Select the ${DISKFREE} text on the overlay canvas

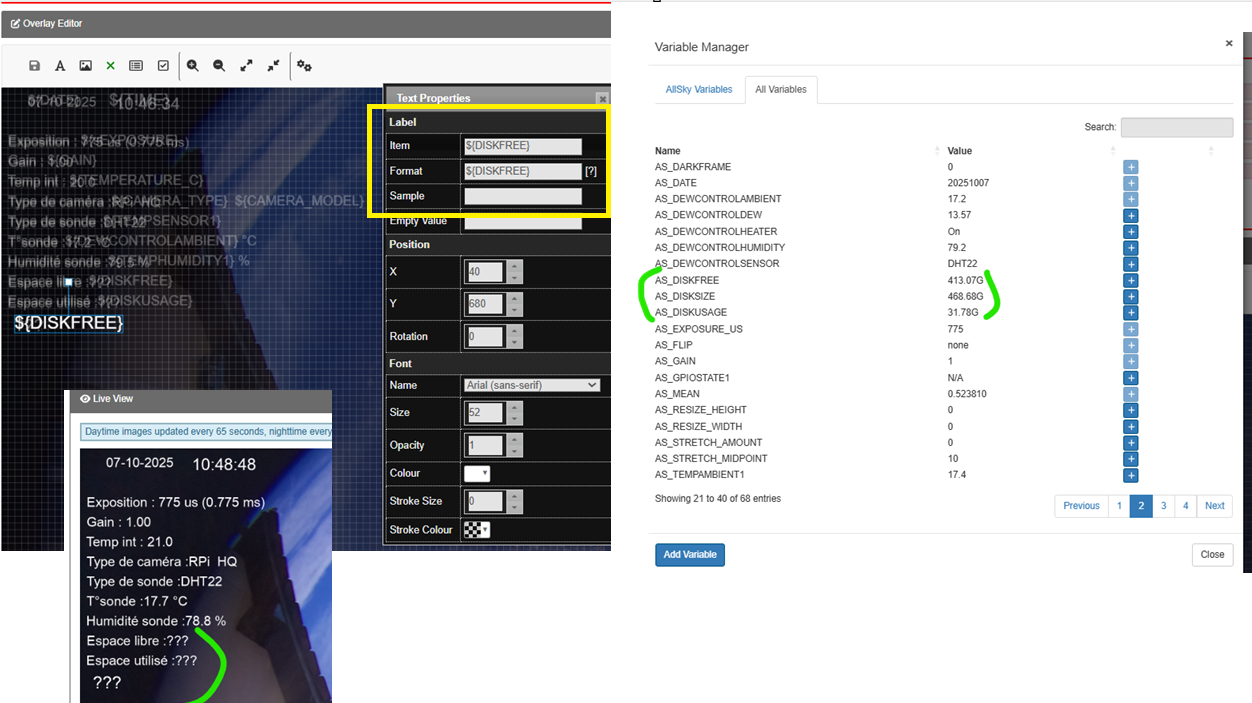point(68,323)
